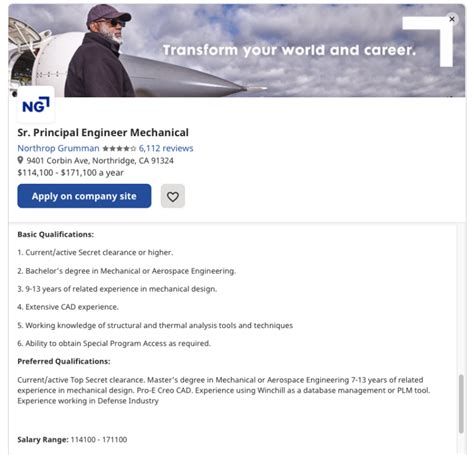Click the 9401 Corbin Ave address text

(x=100, y=161)
